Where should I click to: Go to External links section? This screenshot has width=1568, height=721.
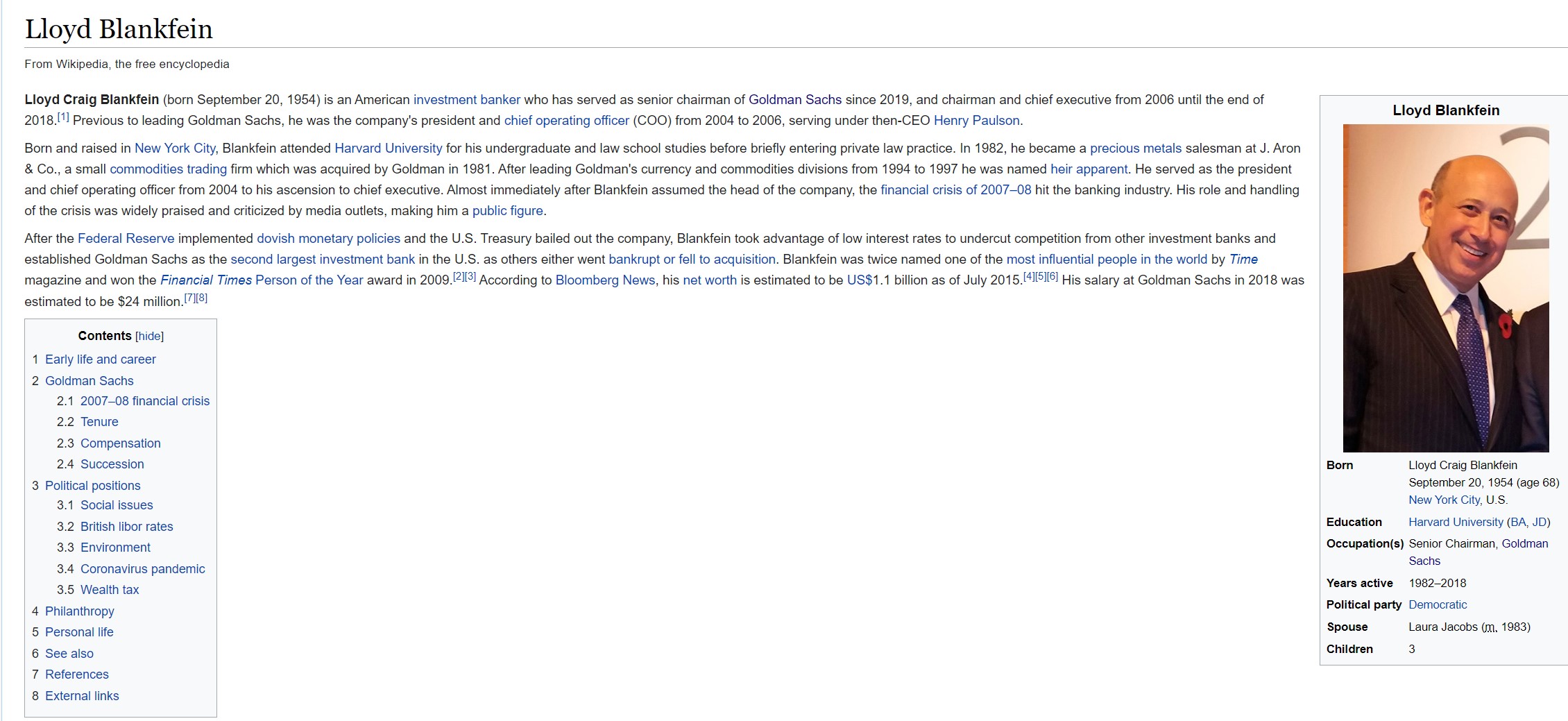pyautogui.click(x=82, y=696)
